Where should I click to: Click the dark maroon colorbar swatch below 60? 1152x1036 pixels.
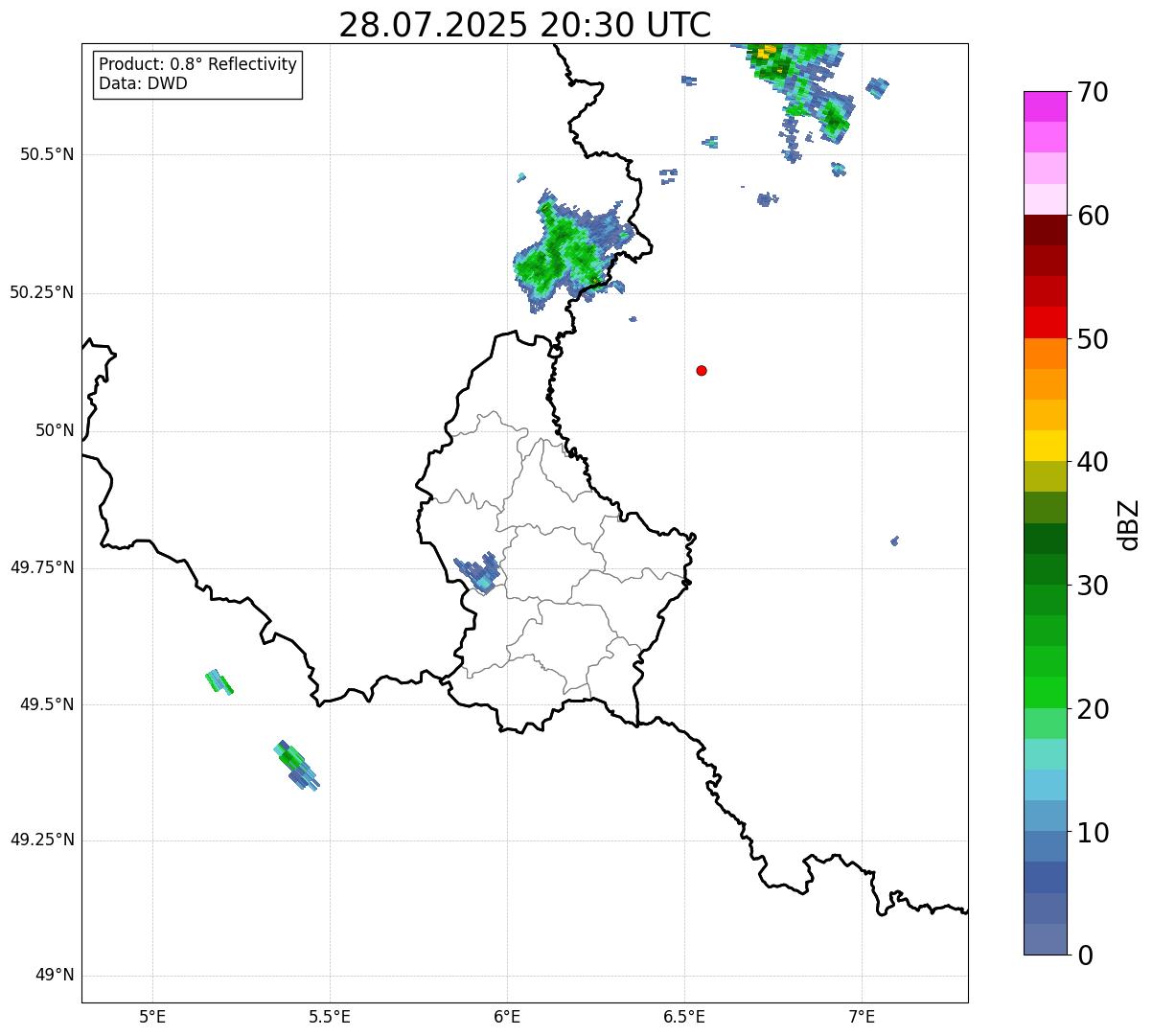(x=1045, y=230)
